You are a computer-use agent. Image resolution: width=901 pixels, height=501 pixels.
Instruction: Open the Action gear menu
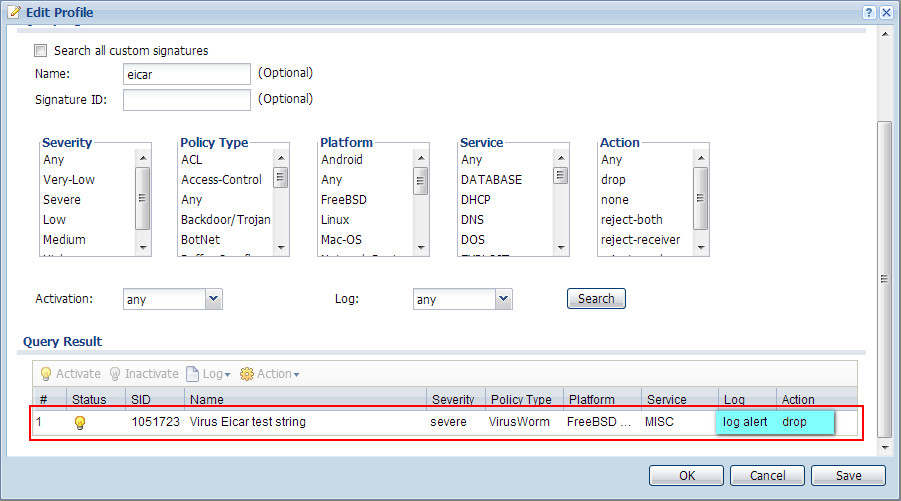pyautogui.click(x=269, y=374)
